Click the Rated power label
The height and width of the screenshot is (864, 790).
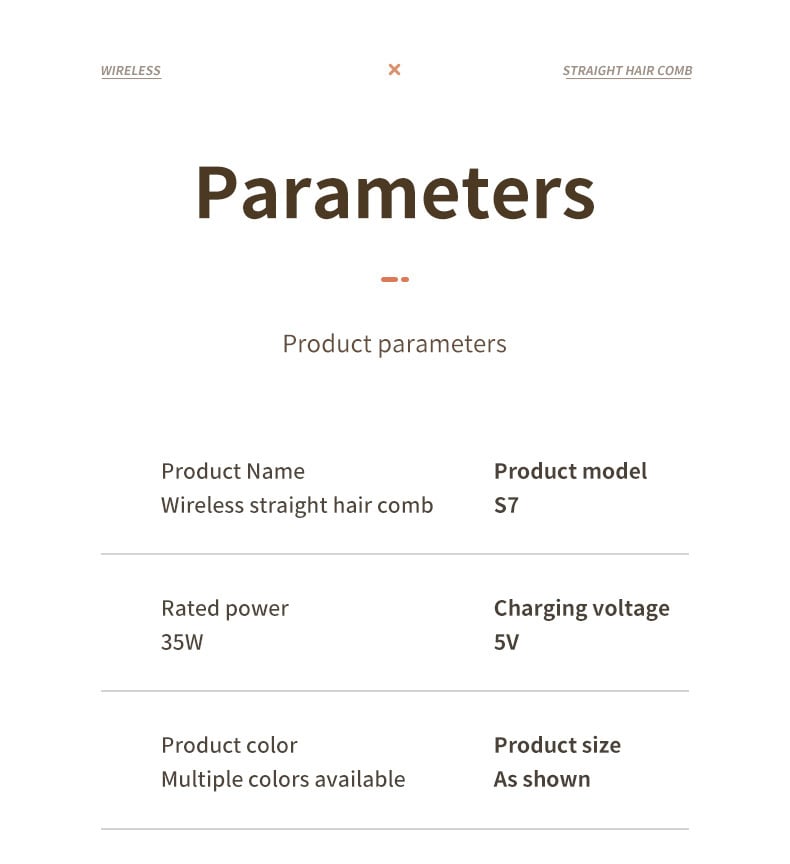[225, 608]
